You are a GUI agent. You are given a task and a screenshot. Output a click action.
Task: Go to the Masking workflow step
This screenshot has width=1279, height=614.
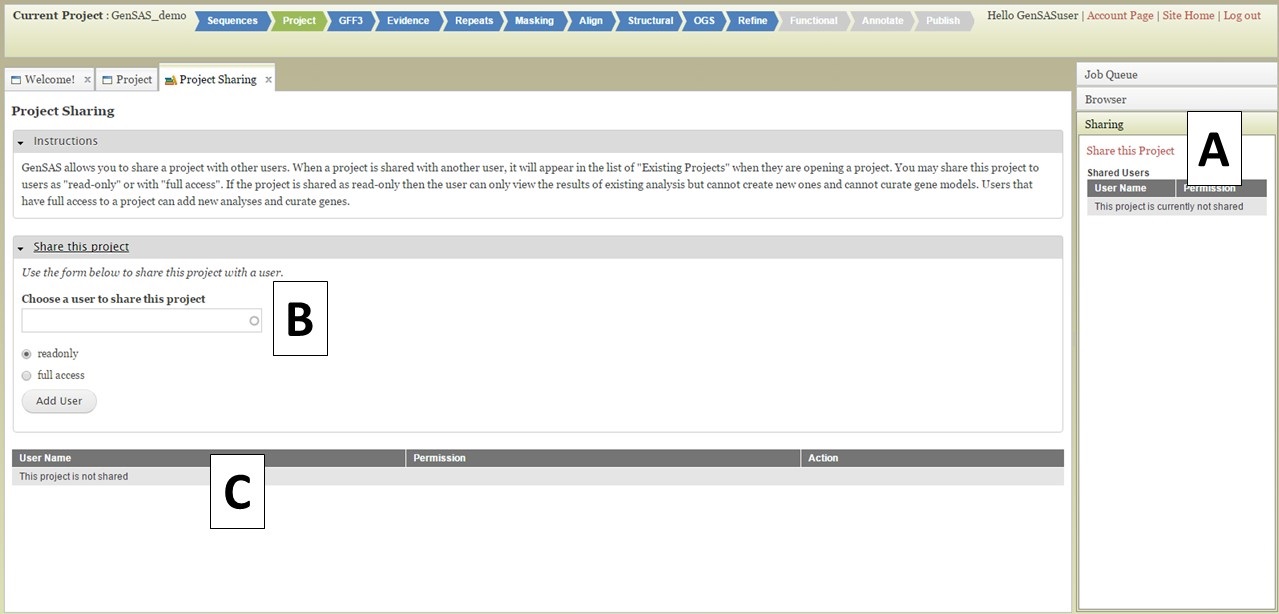pos(534,21)
